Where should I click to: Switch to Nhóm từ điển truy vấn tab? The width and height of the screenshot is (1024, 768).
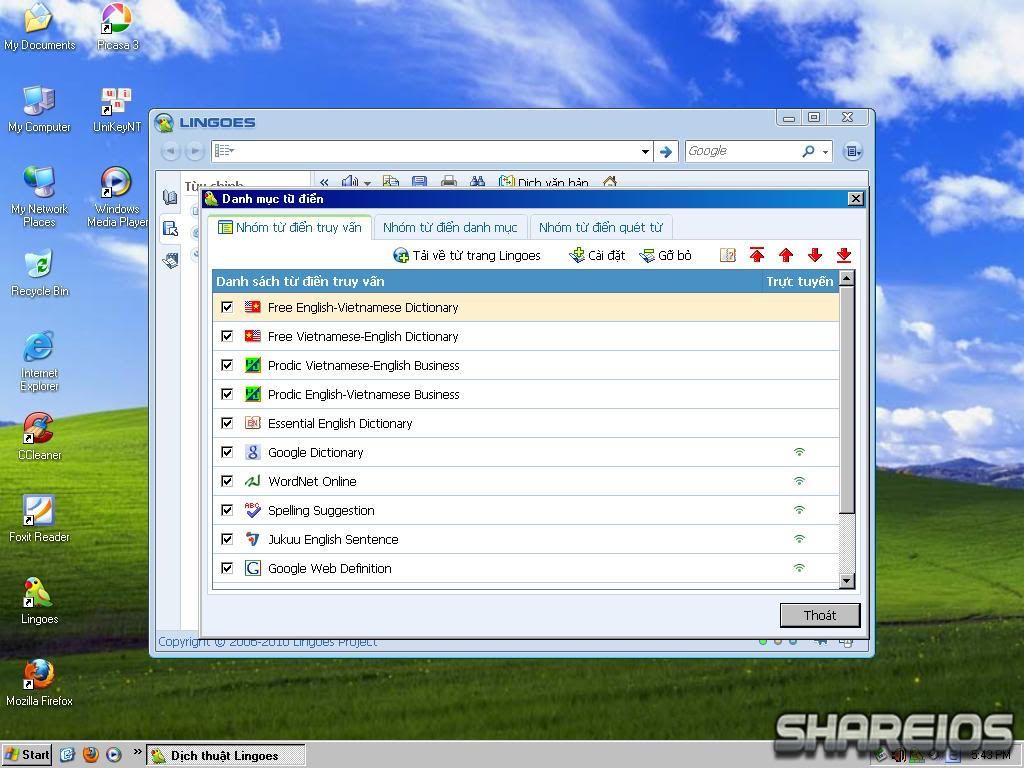tap(289, 227)
